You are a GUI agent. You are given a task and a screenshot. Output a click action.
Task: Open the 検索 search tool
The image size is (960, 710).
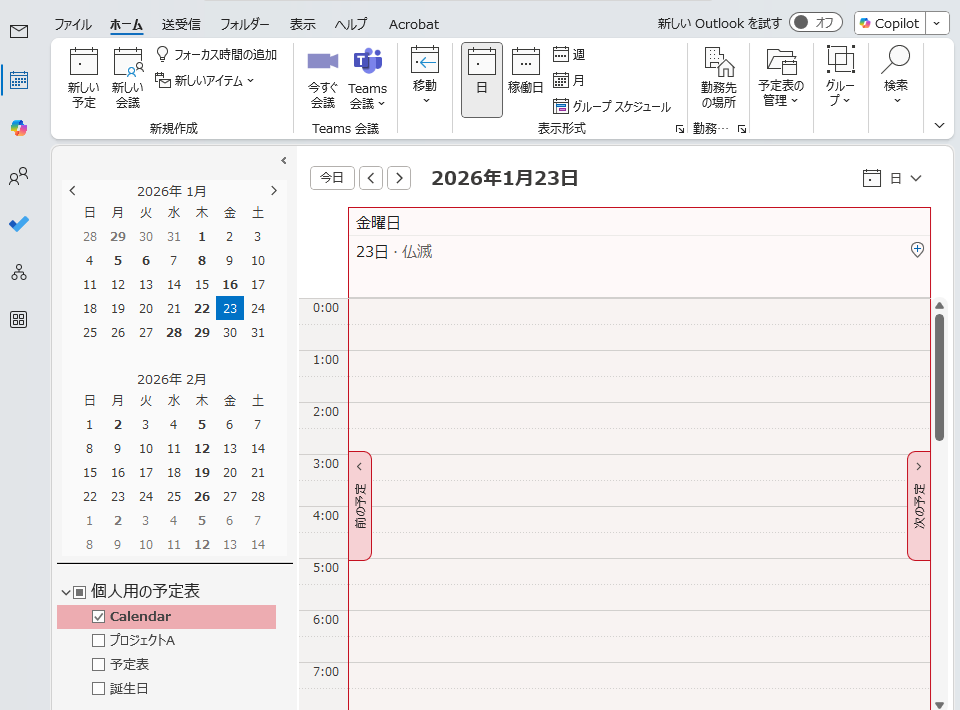[895, 78]
